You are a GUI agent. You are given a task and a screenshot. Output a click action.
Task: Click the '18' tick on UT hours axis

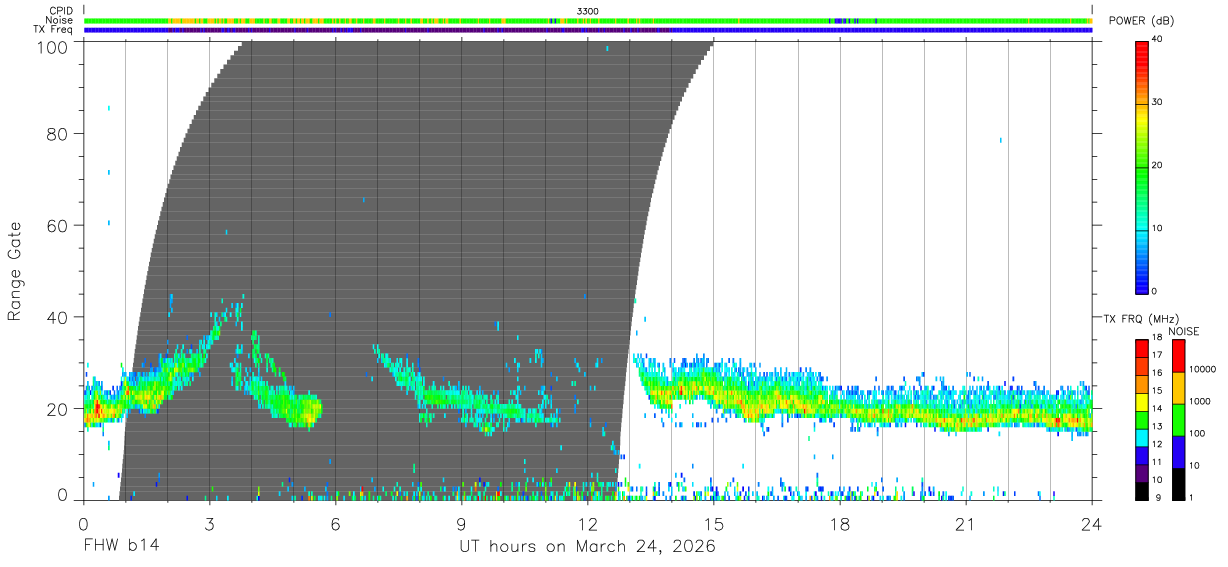pyautogui.click(x=839, y=523)
